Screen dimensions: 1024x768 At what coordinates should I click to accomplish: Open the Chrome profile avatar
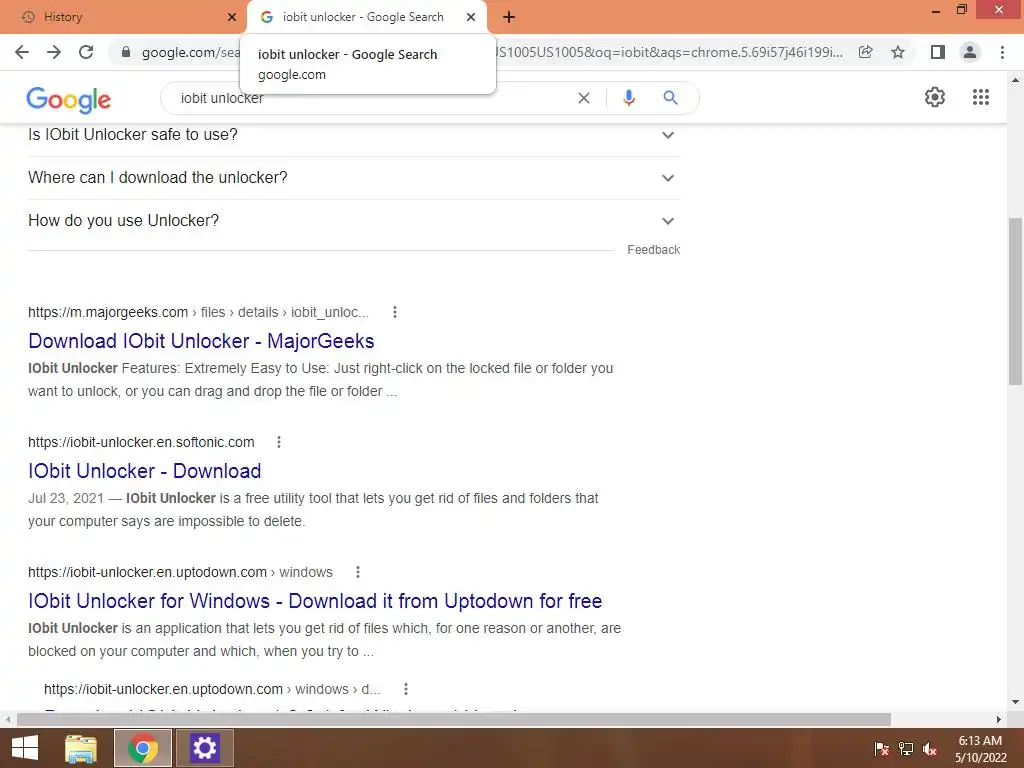click(970, 52)
